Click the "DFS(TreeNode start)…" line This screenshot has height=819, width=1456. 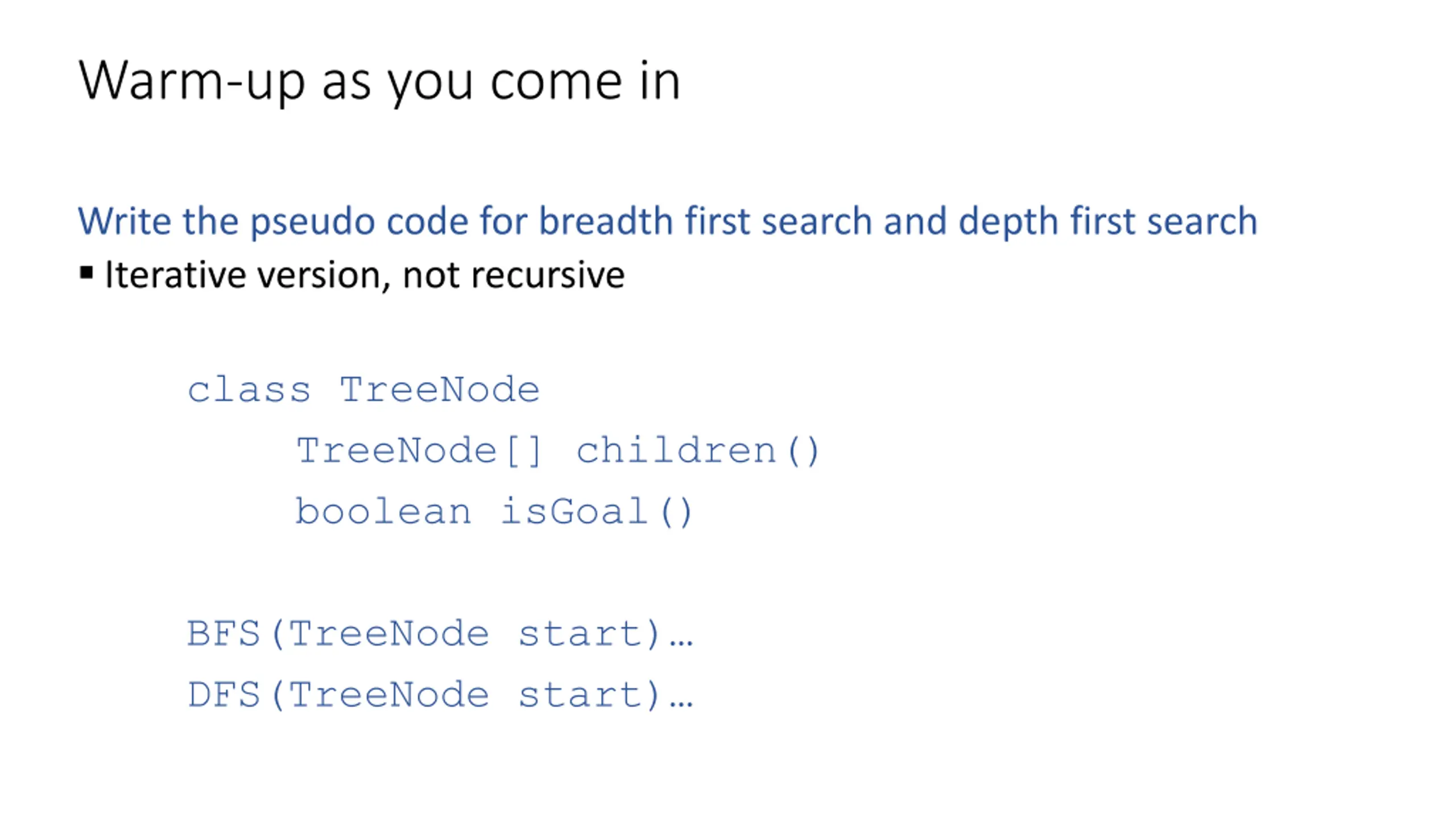(440, 694)
